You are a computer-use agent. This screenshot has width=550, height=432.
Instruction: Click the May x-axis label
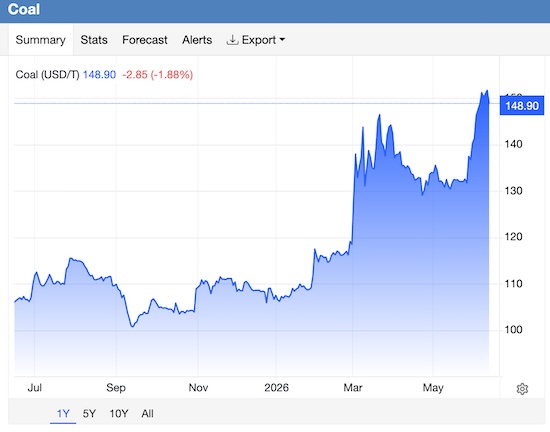pos(433,388)
